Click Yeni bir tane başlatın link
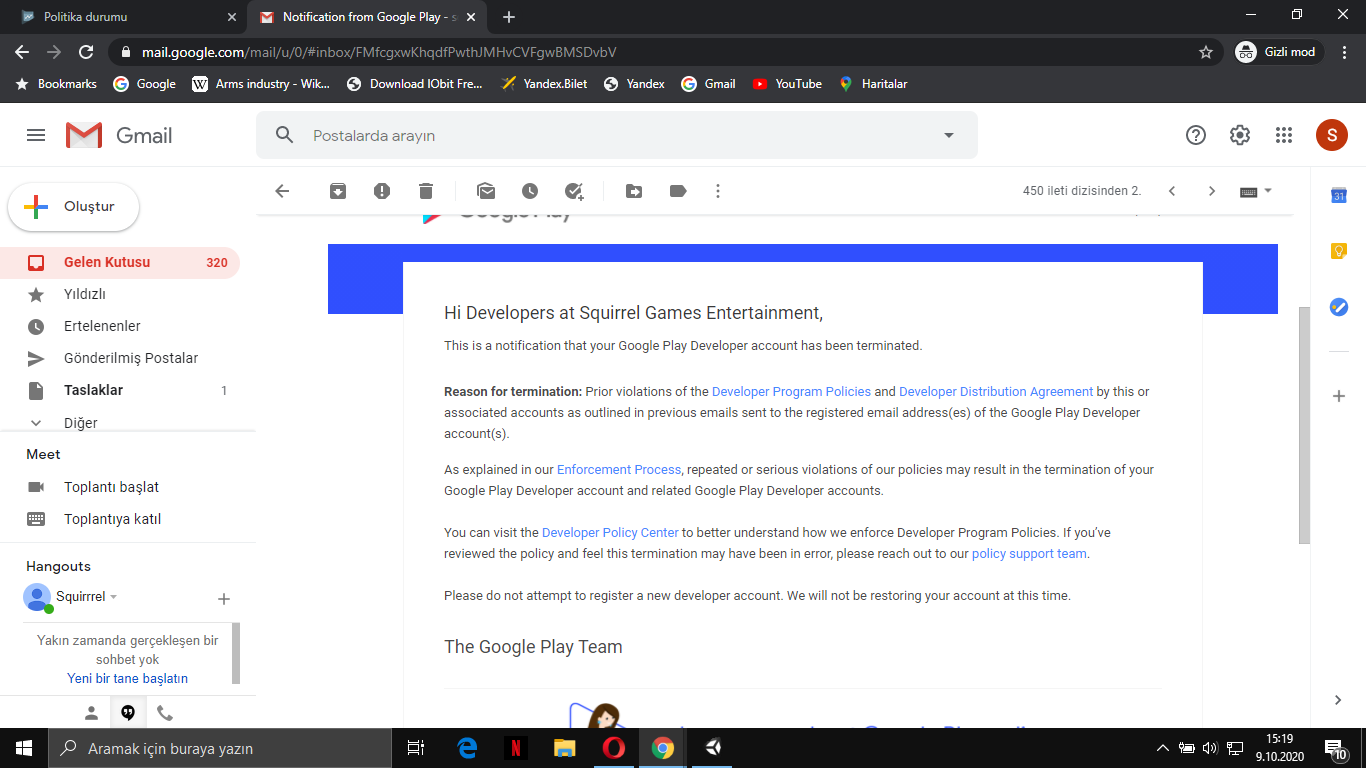 (127, 679)
